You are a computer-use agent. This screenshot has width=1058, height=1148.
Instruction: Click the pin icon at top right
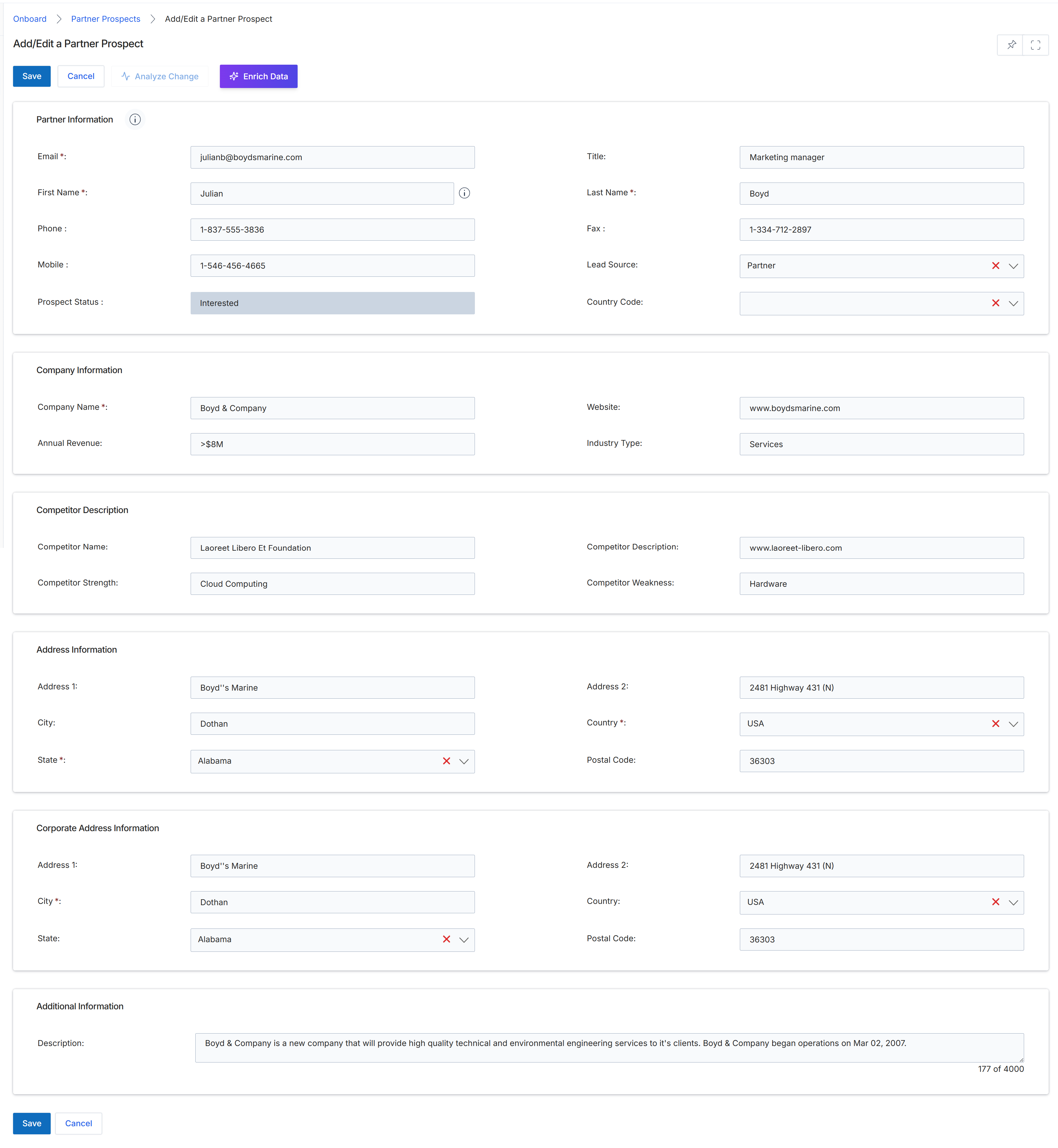point(1011,45)
